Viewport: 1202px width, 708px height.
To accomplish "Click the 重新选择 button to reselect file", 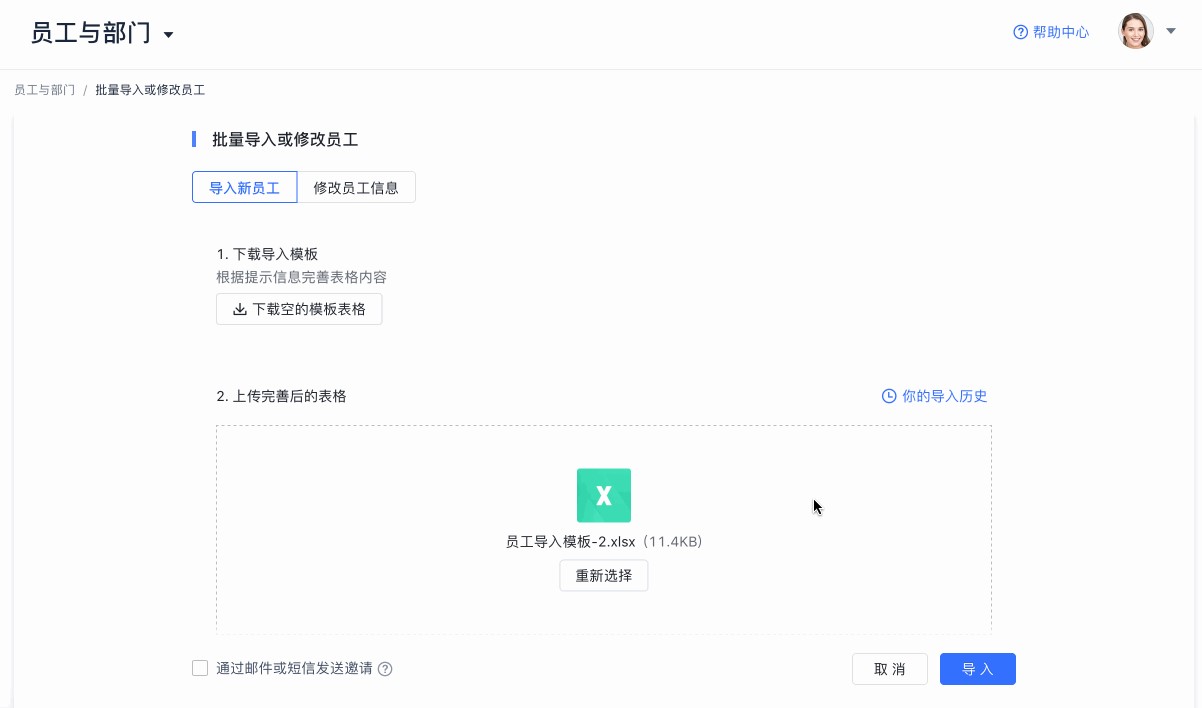I will [603, 575].
